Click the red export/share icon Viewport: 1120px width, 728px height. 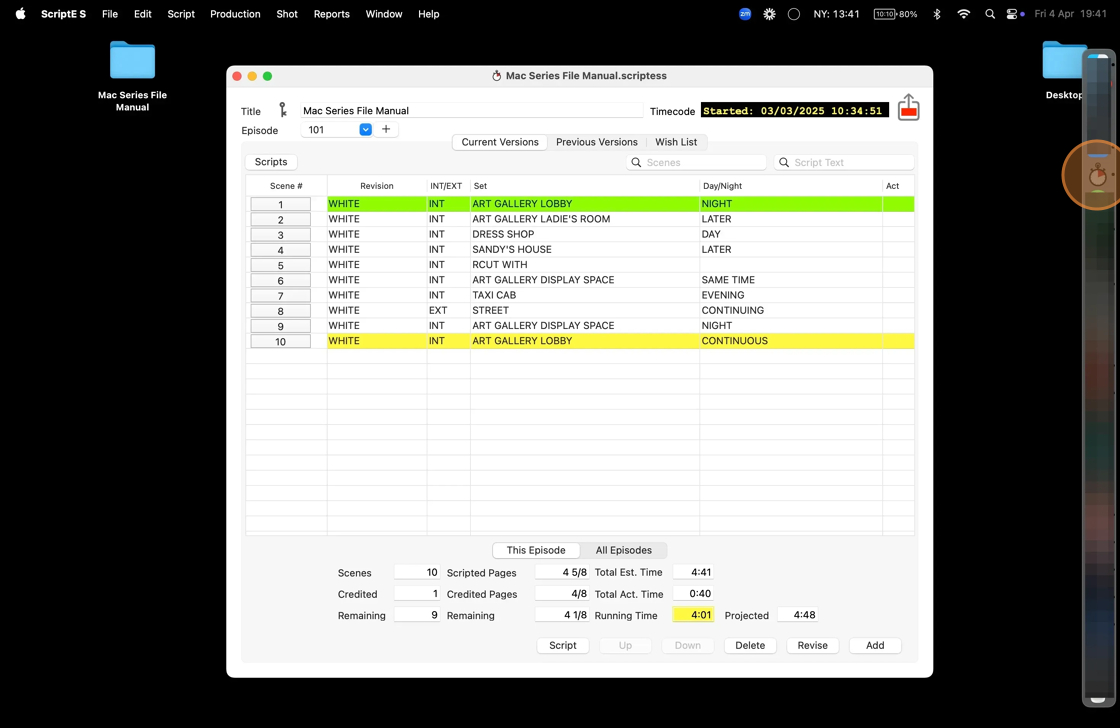point(908,108)
